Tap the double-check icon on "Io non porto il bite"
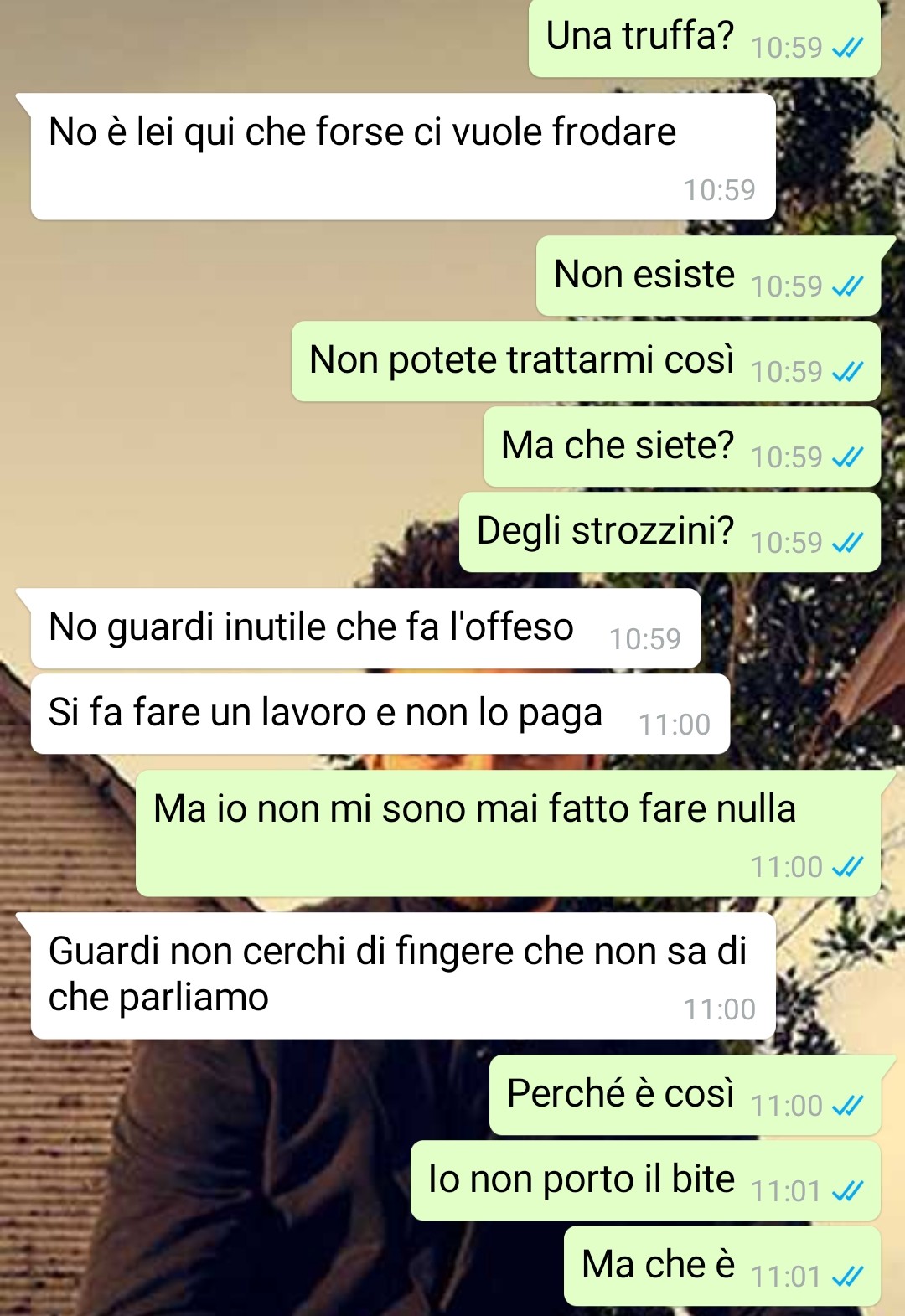 [847, 1192]
